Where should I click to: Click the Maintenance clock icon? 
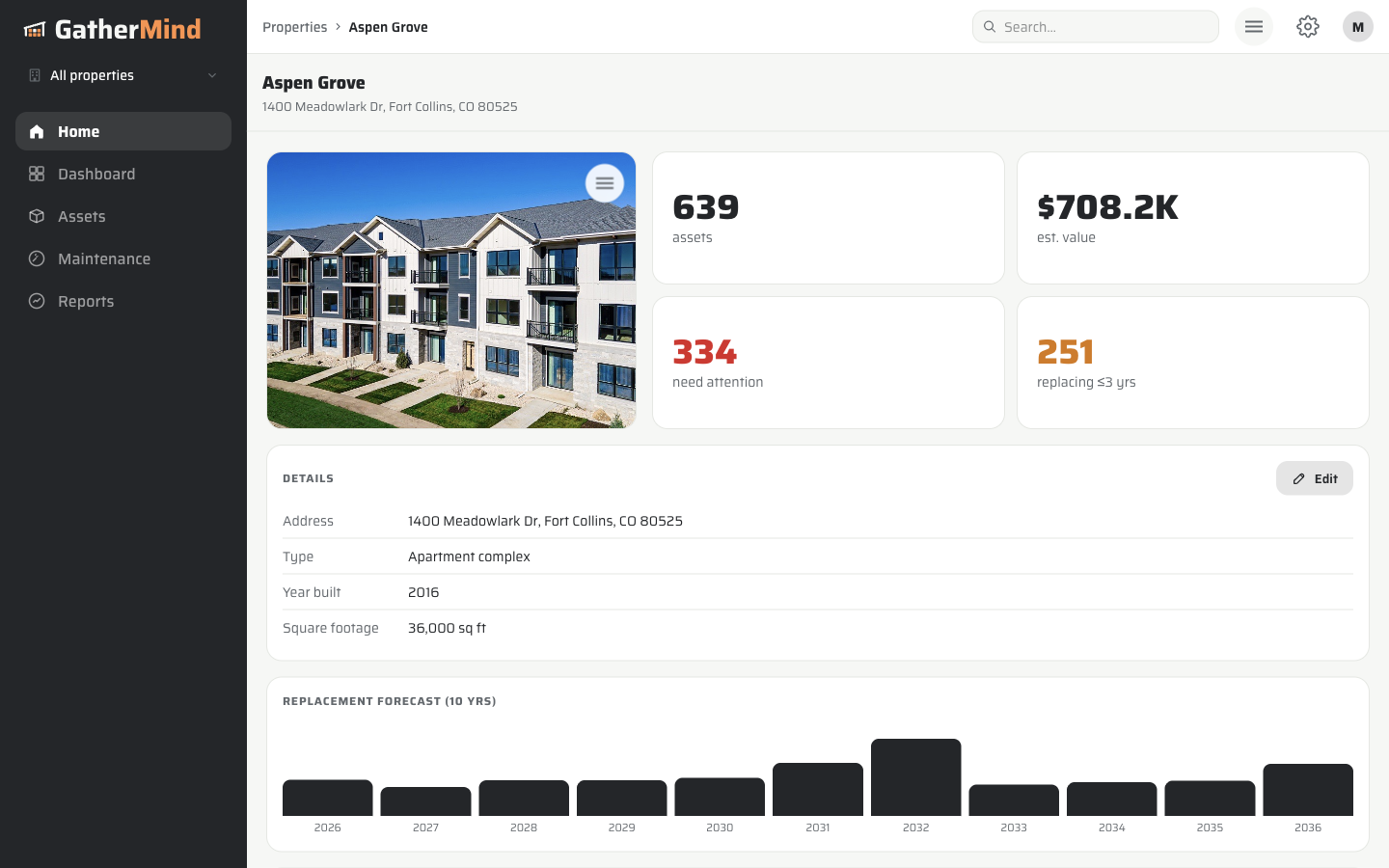[x=37, y=258]
